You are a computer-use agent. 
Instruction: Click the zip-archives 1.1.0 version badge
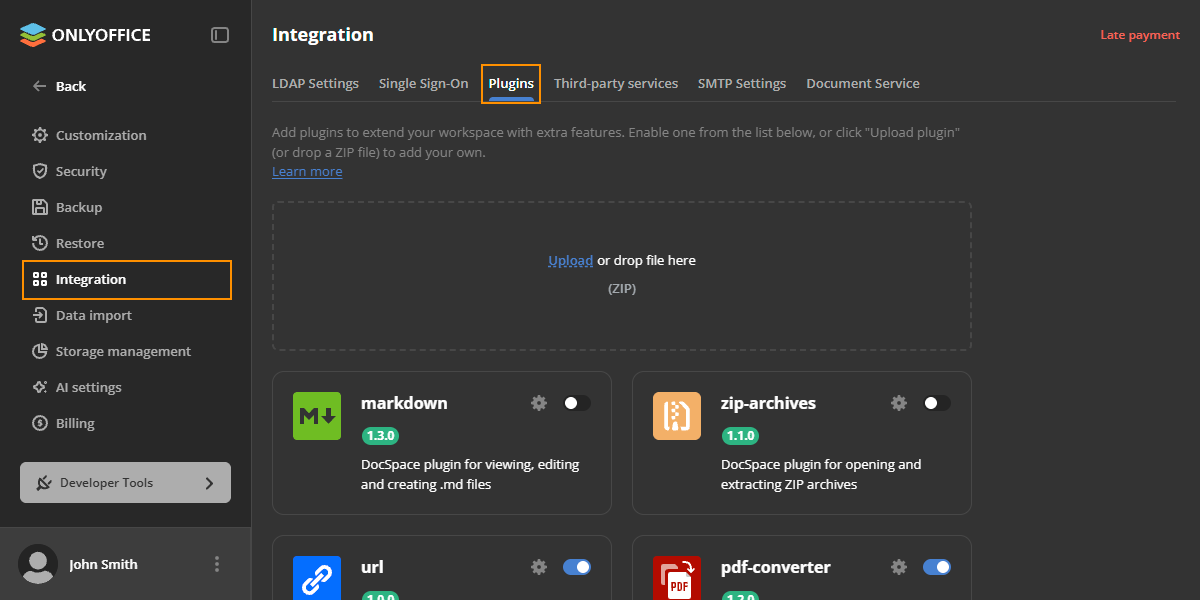[740, 436]
